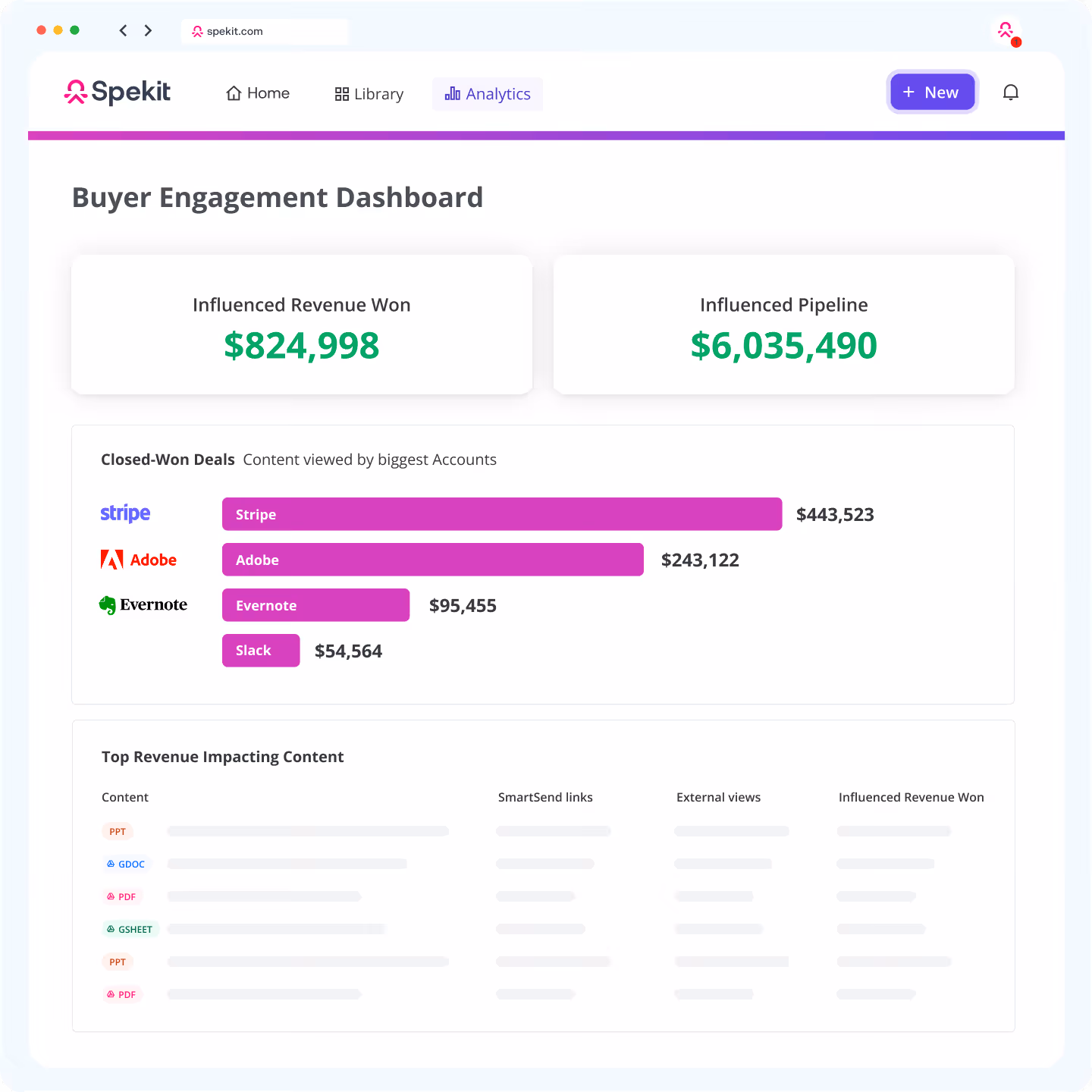1092x1092 pixels.
Task: Select the Stripe company logo
Action: tap(124, 513)
